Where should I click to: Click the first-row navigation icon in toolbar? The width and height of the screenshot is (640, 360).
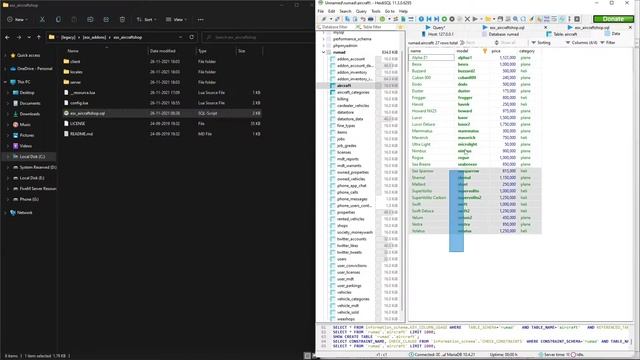[429, 19]
